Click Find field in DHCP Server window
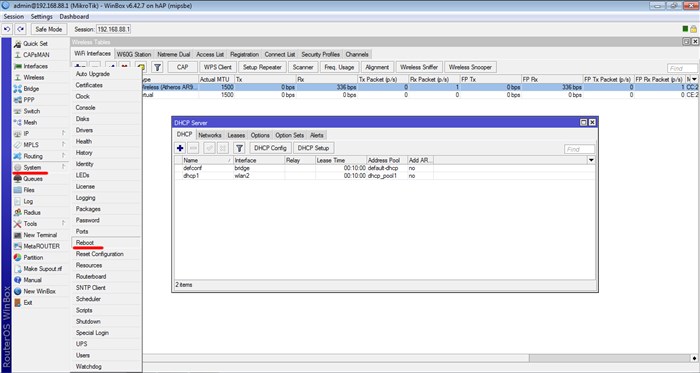The width and height of the screenshot is (700, 373). pos(579,149)
